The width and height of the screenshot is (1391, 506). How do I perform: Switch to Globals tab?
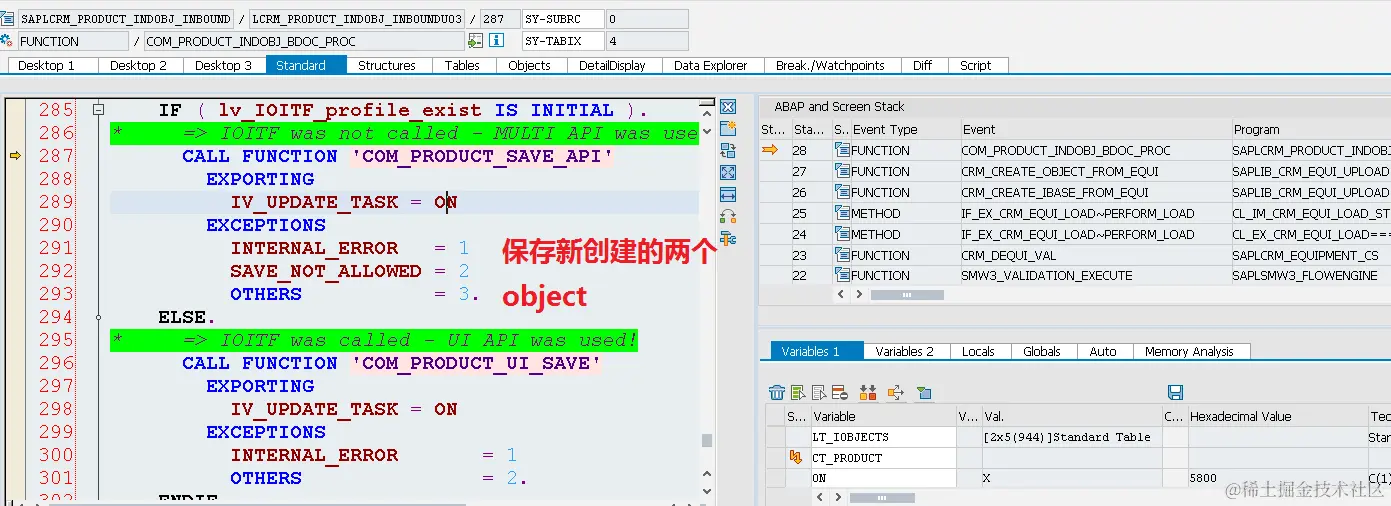point(1042,351)
